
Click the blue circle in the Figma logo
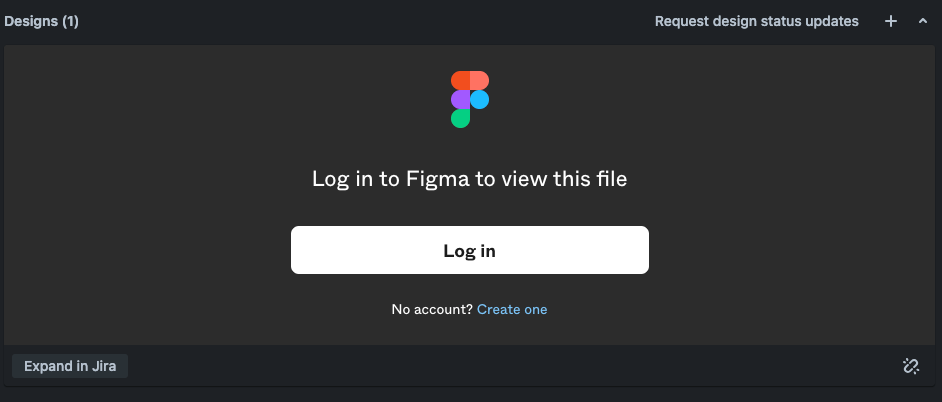479,99
